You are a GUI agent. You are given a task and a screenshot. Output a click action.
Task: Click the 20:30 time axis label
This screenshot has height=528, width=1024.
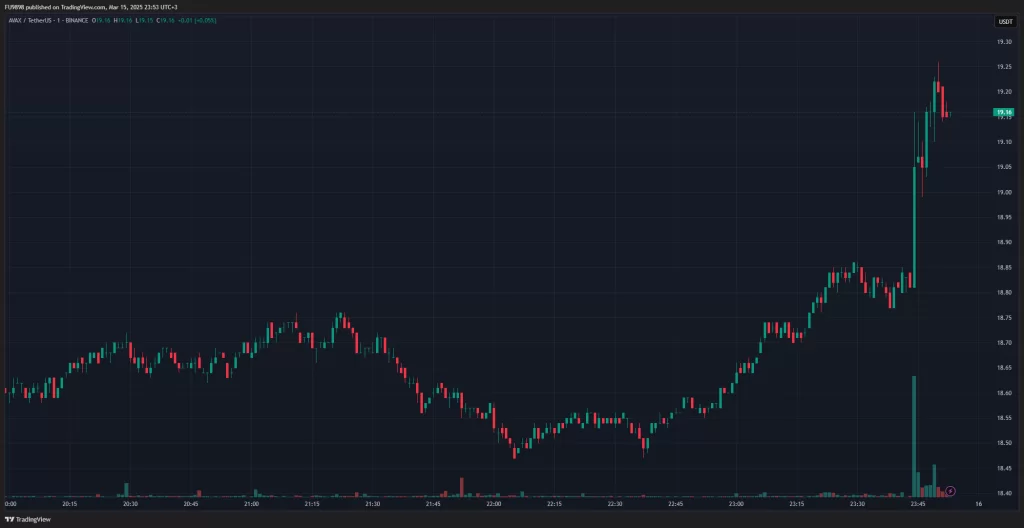130,505
